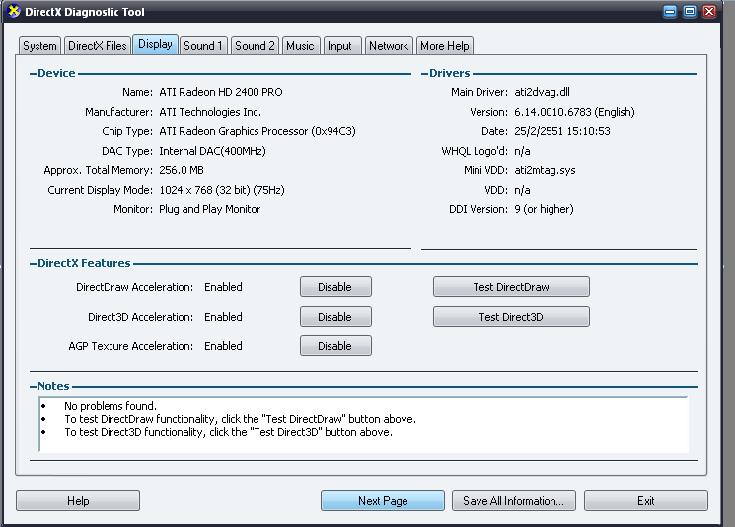The height and width of the screenshot is (527, 735).
Task: Go to the Sound 2 tab
Action: [255, 46]
